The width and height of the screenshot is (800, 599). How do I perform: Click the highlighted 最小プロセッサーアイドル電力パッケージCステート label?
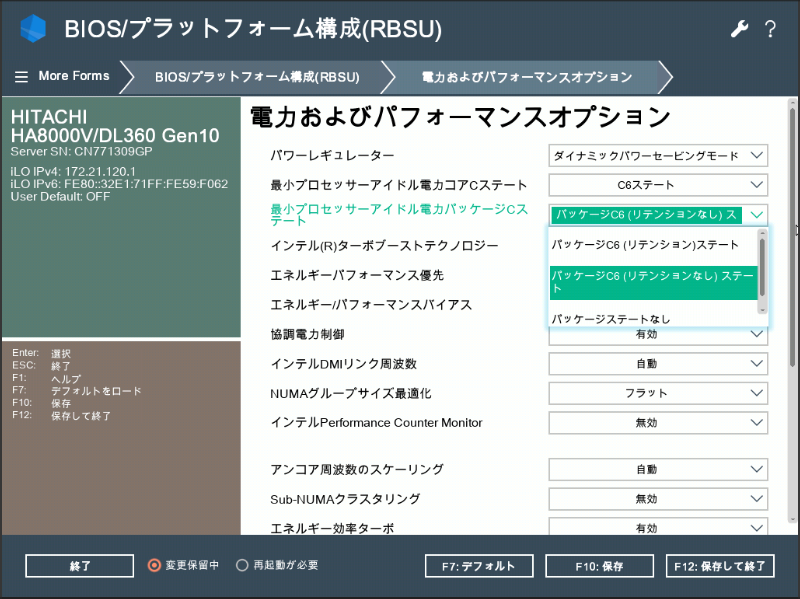[399, 215]
